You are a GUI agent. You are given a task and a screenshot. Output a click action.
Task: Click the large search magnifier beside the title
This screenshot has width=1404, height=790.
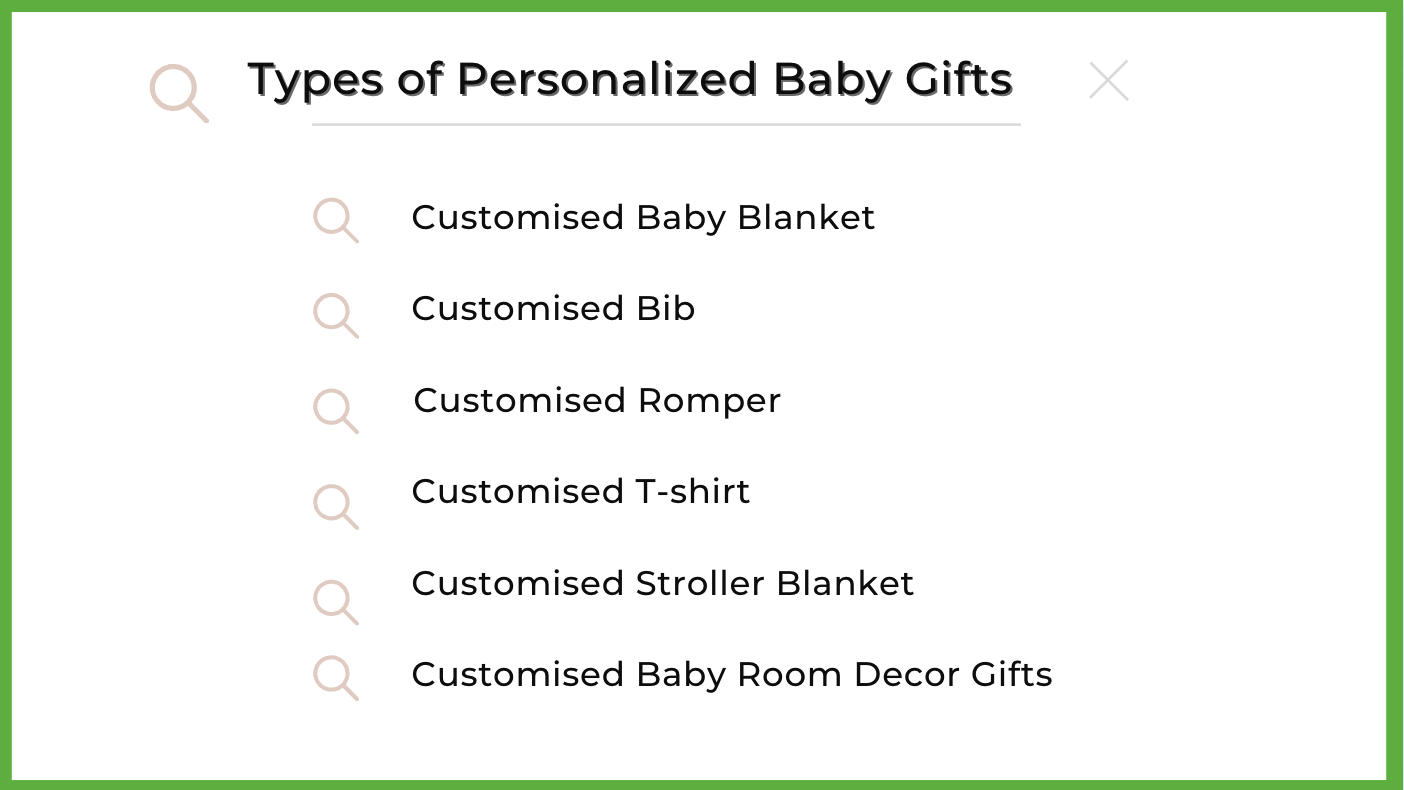[180, 93]
